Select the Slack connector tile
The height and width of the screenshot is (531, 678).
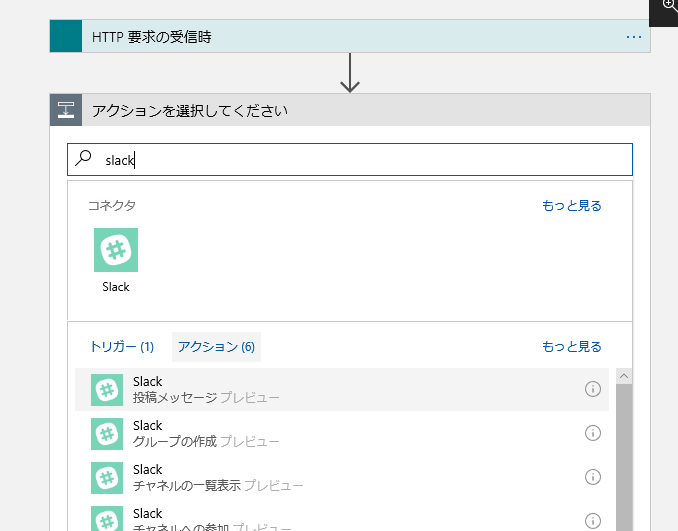pyautogui.click(x=116, y=250)
